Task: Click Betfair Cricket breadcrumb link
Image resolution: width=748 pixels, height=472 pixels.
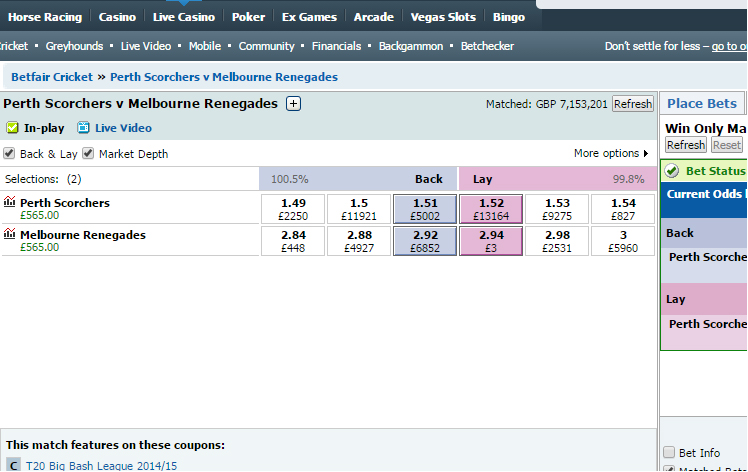Action: pos(52,77)
